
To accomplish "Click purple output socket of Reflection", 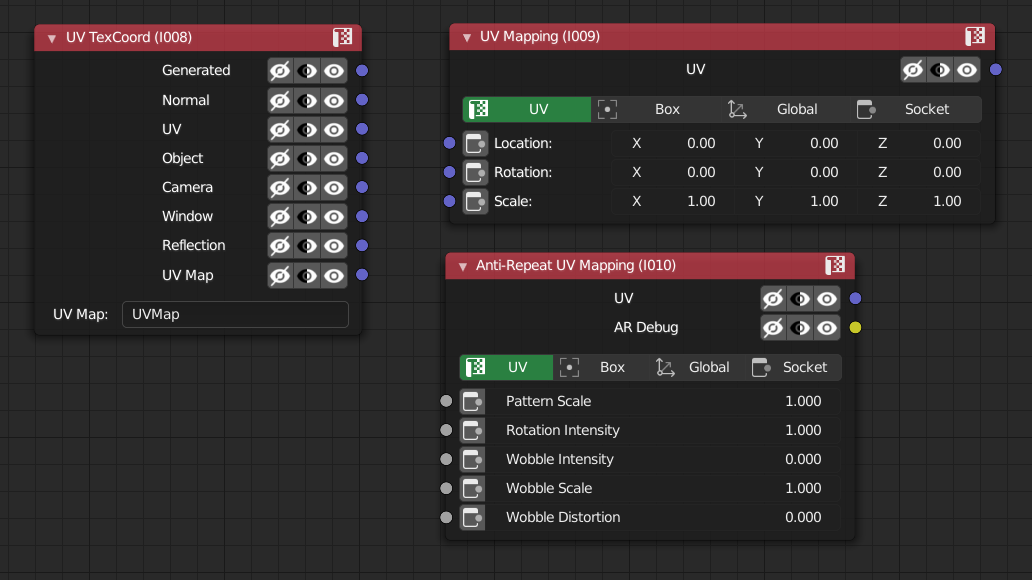I will point(362,245).
